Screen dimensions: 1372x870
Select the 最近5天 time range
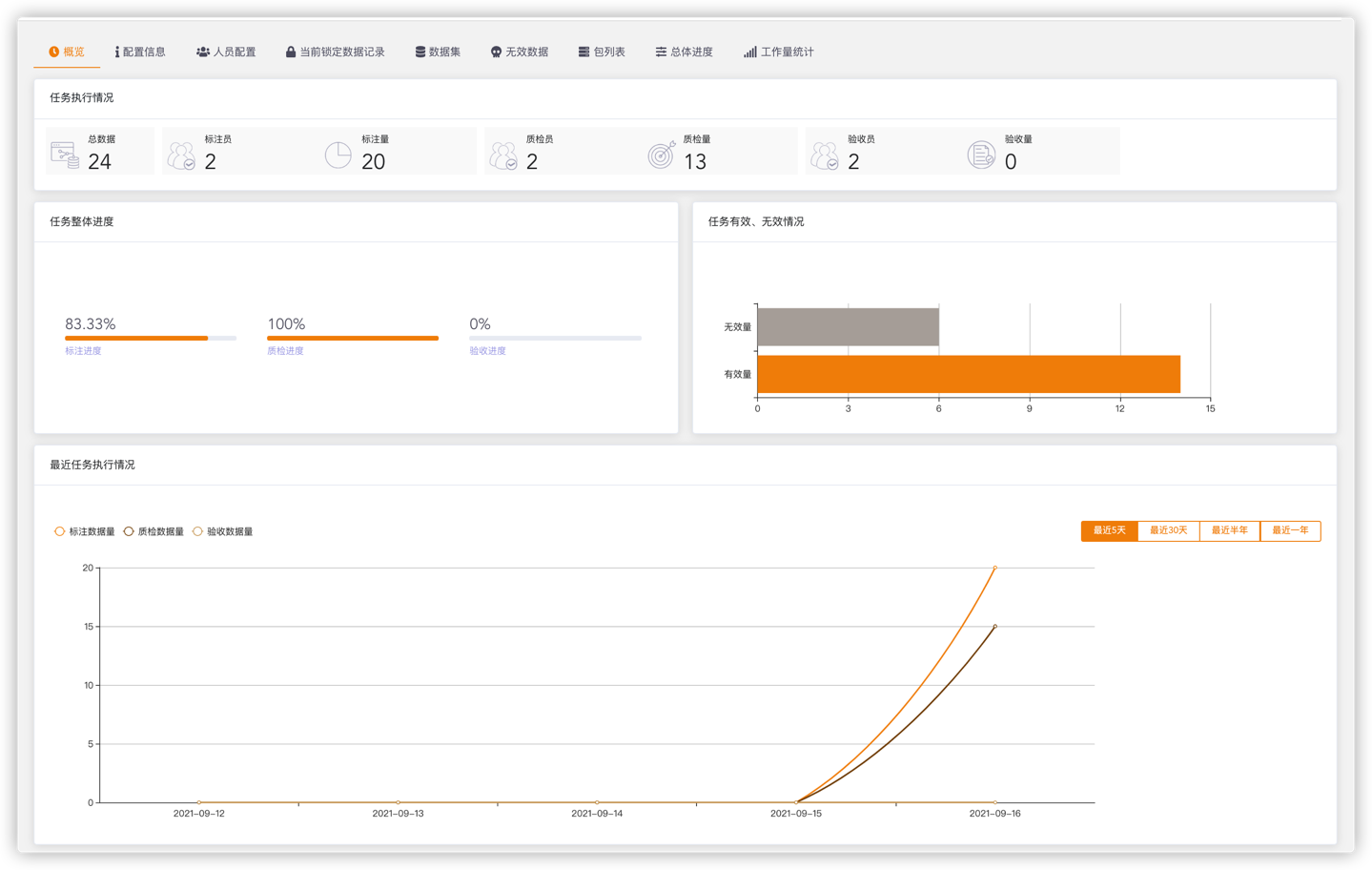(1109, 530)
